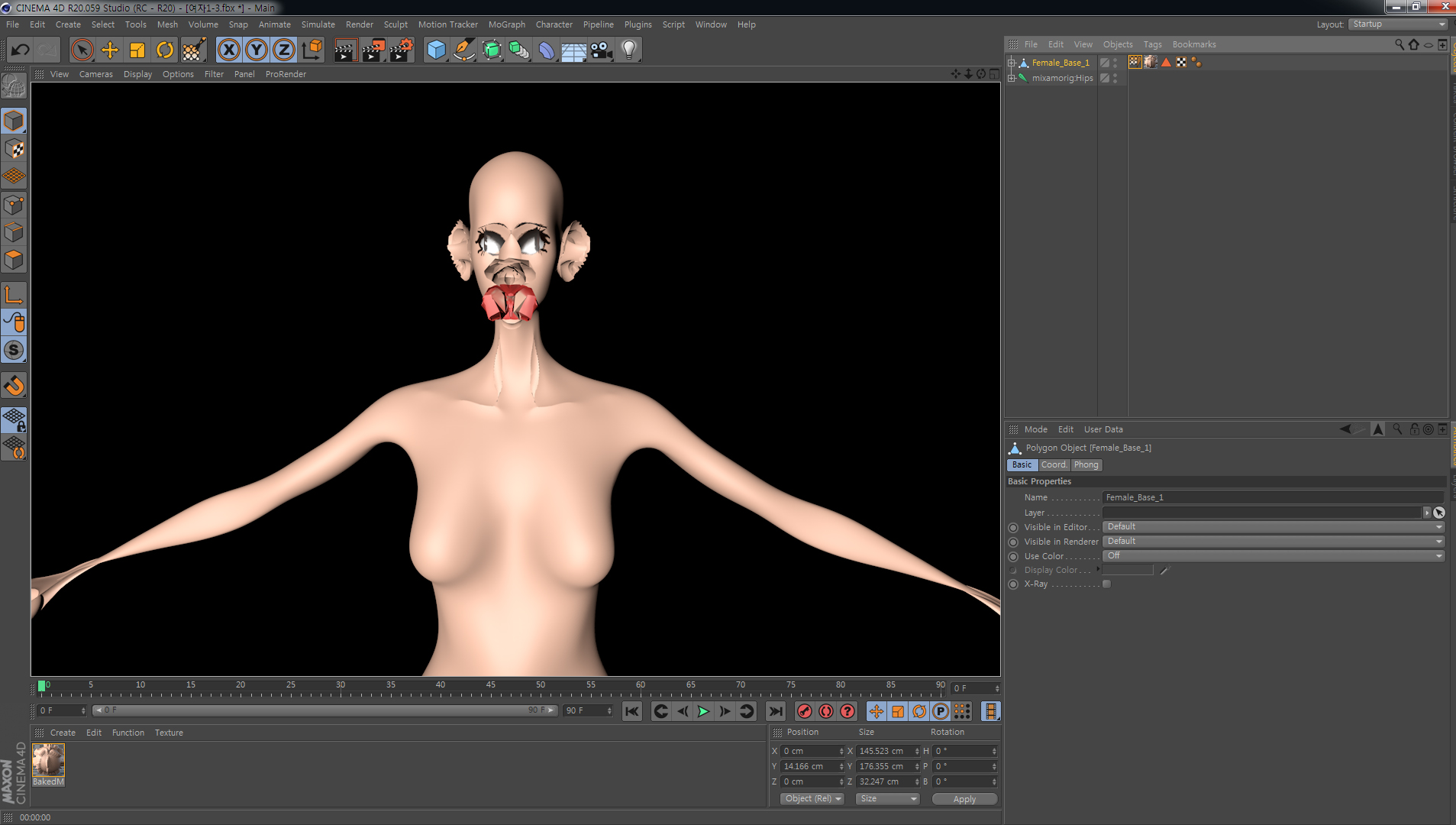Click the Display Color swatch
Image resolution: width=1456 pixels, height=825 pixels.
click(x=1128, y=570)
